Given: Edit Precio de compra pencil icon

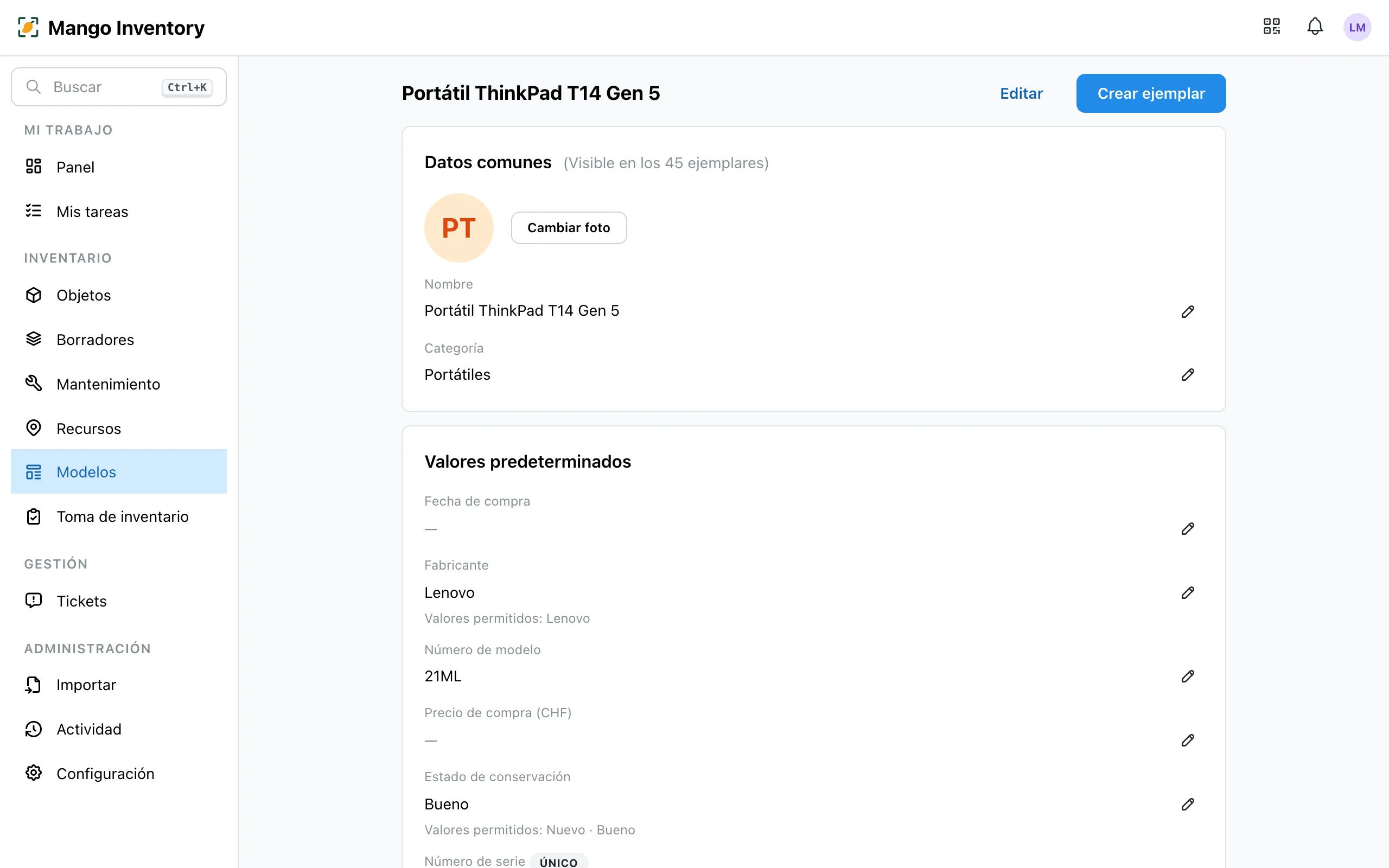Looking at the screenshot, I should [1188, 740].
